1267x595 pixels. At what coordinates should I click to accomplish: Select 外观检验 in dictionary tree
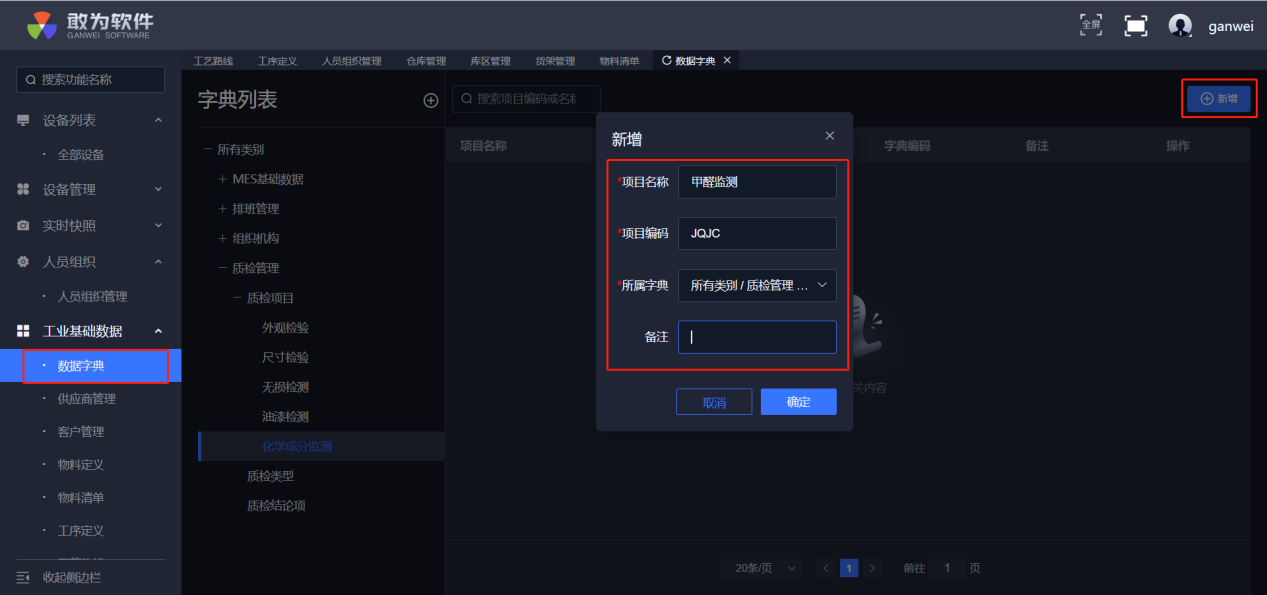tap(285, 328)
